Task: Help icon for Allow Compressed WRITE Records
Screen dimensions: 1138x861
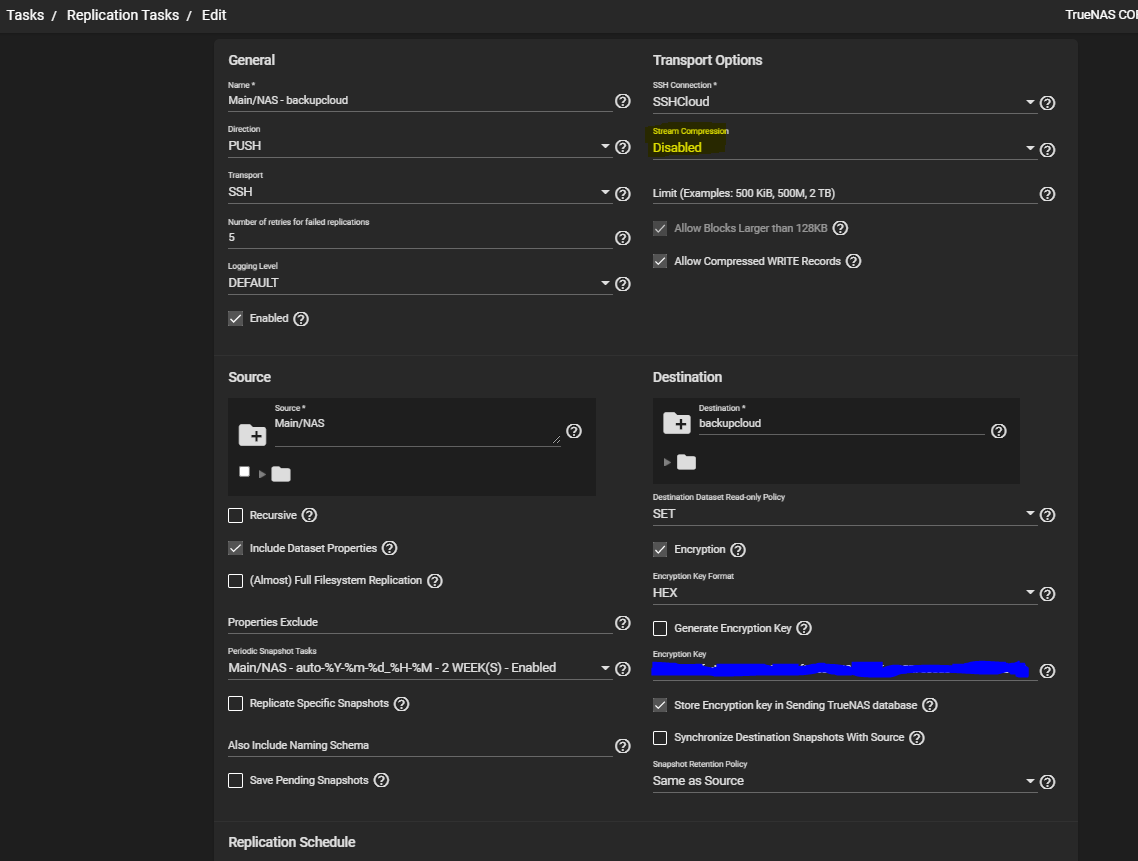Action: pyautogui.click(x=854, y=261)
